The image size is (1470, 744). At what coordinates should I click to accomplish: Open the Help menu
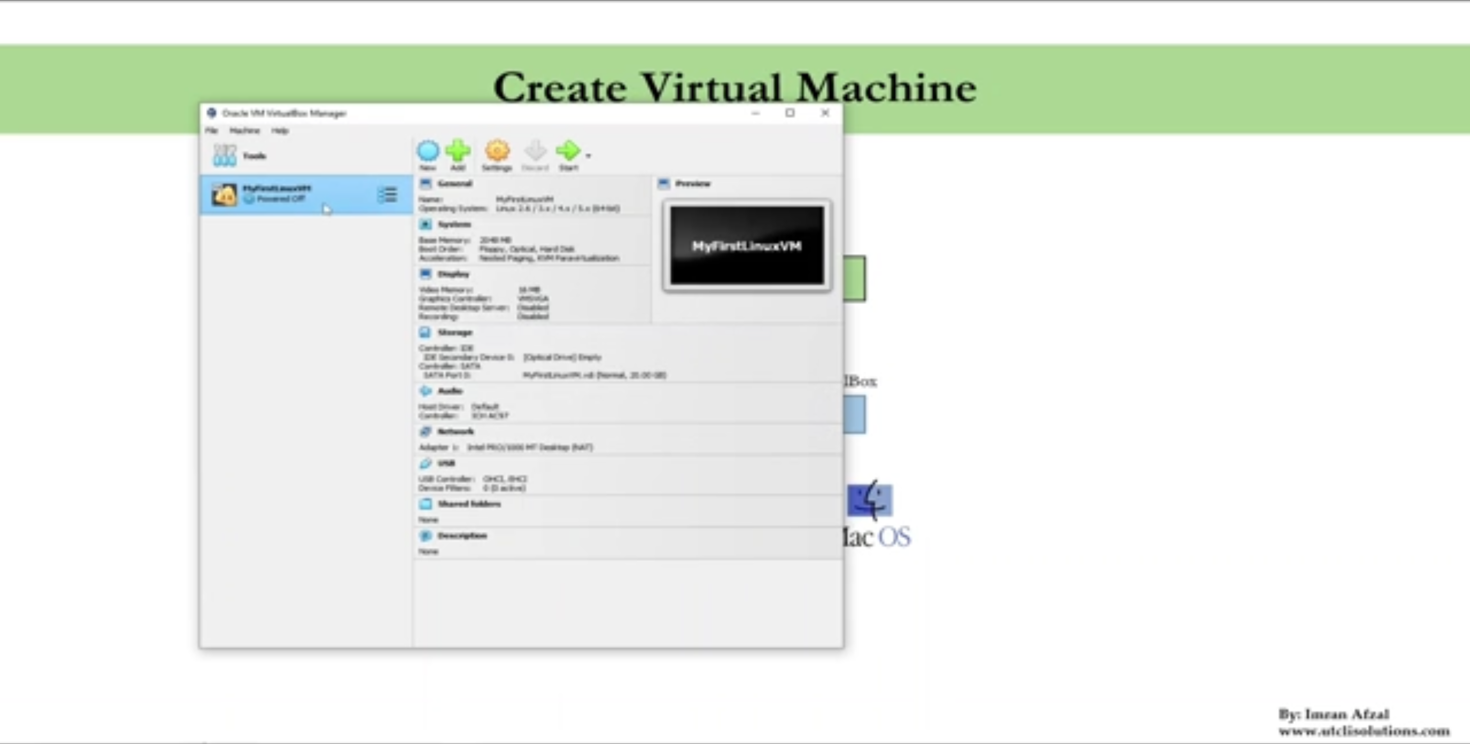point(280,131)
